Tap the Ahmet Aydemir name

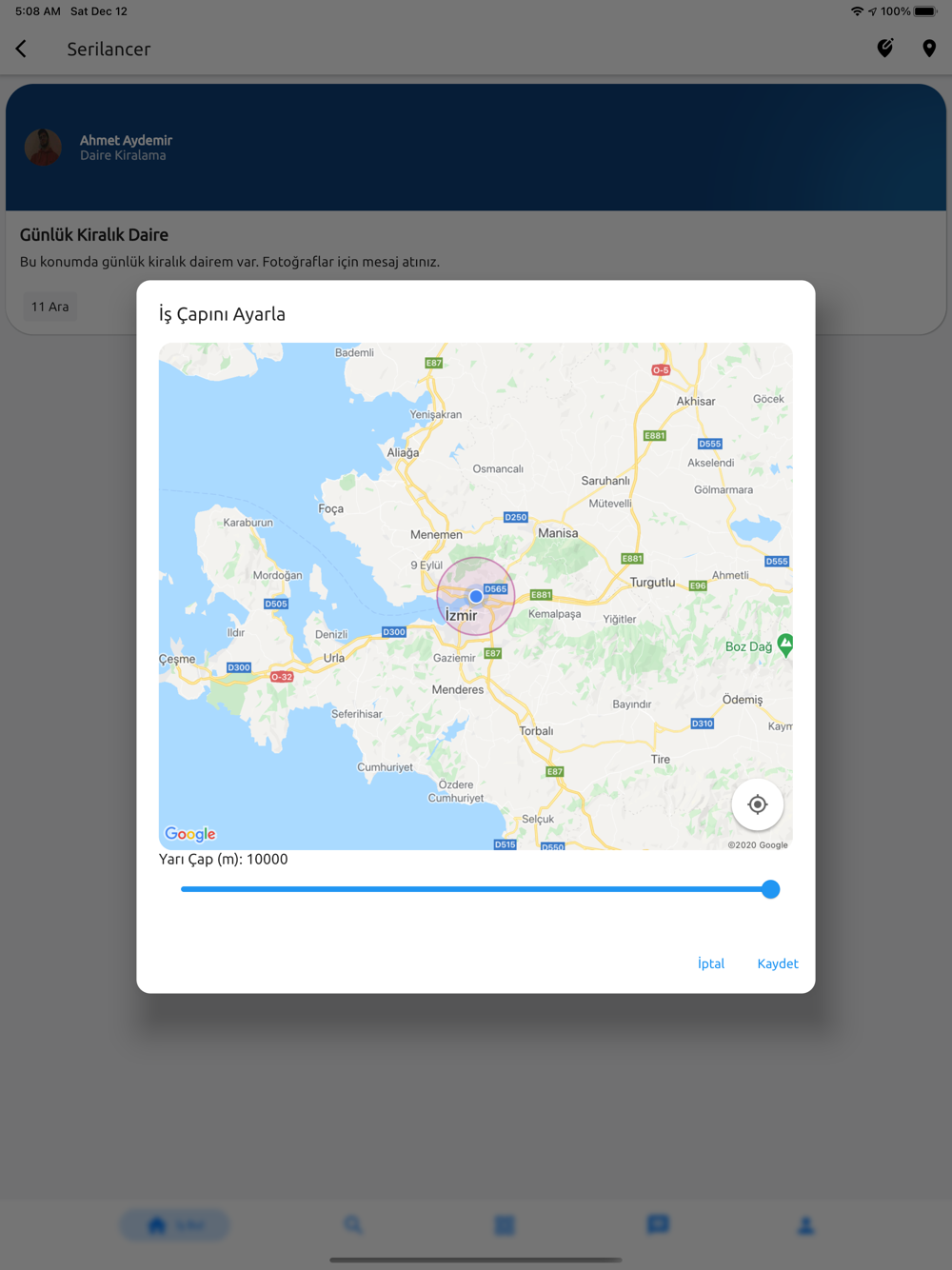[126, 140]
